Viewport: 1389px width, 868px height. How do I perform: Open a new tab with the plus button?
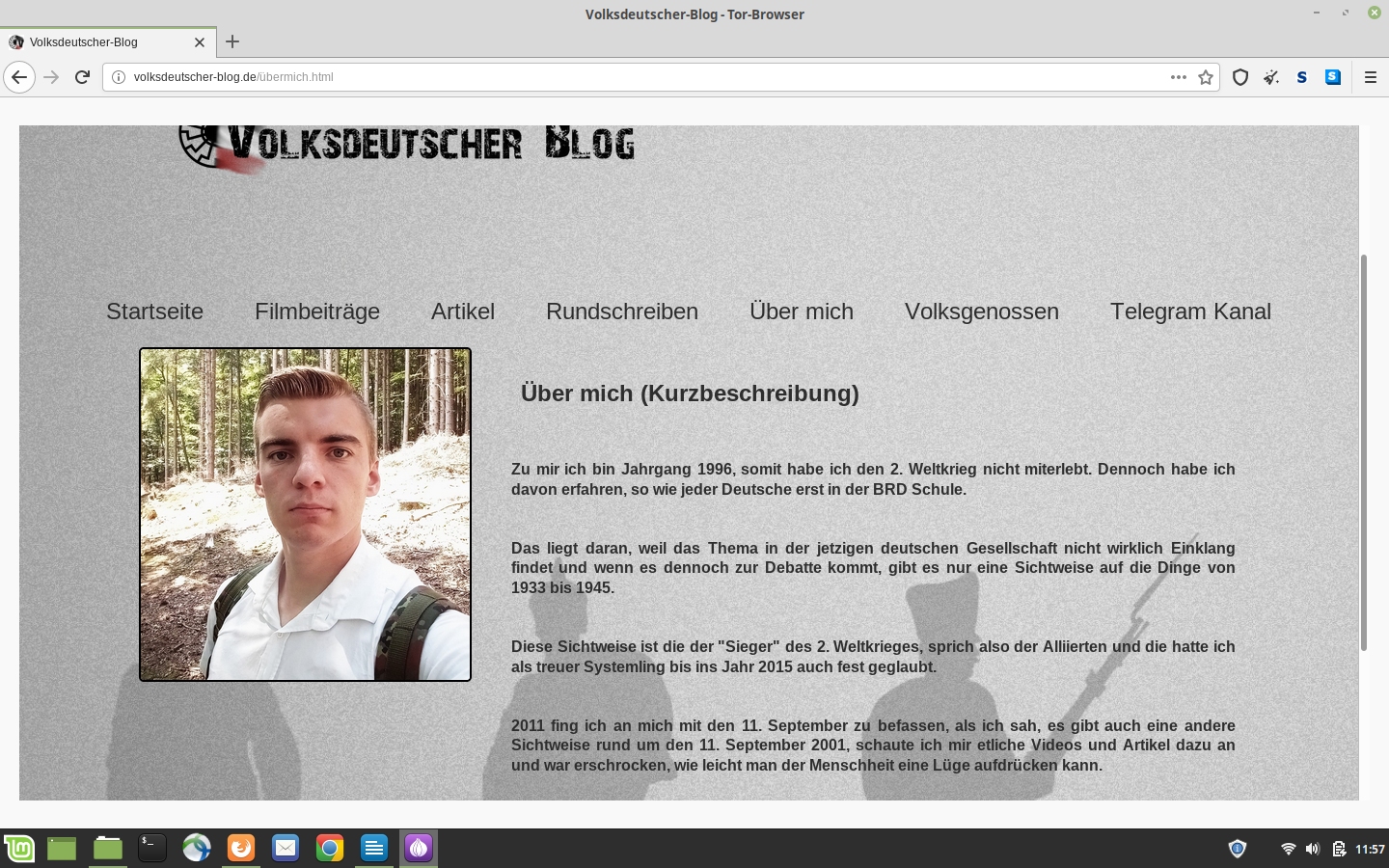(232, 41)
